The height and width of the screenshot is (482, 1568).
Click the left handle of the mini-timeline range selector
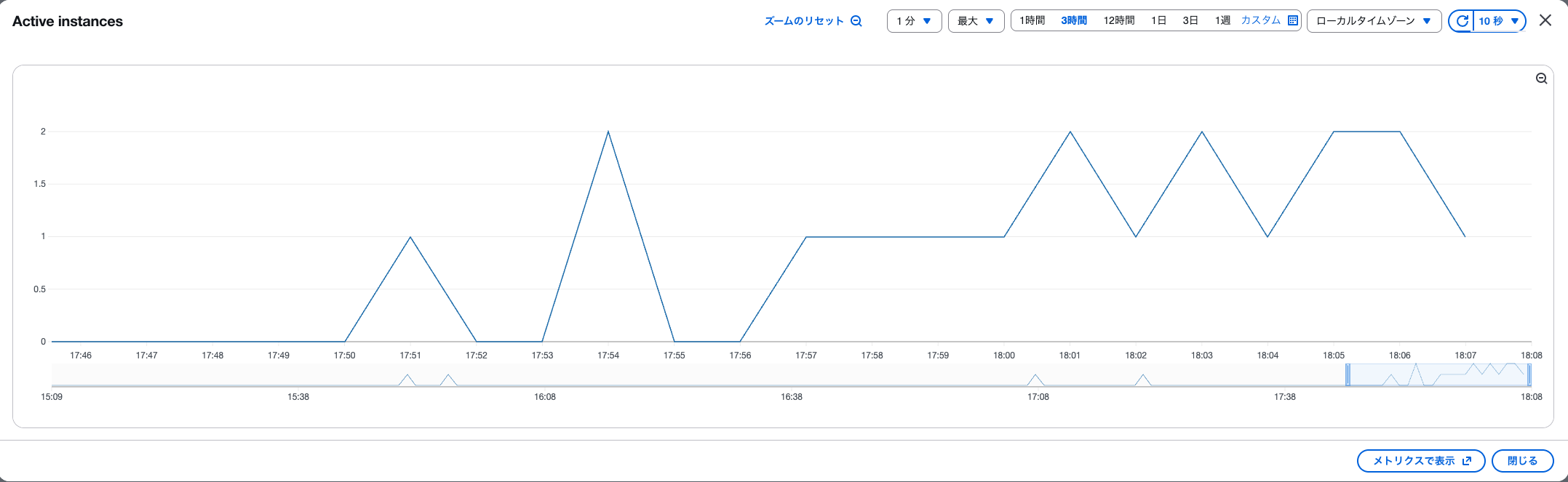pyautogui.click(x=1348, y=374)
